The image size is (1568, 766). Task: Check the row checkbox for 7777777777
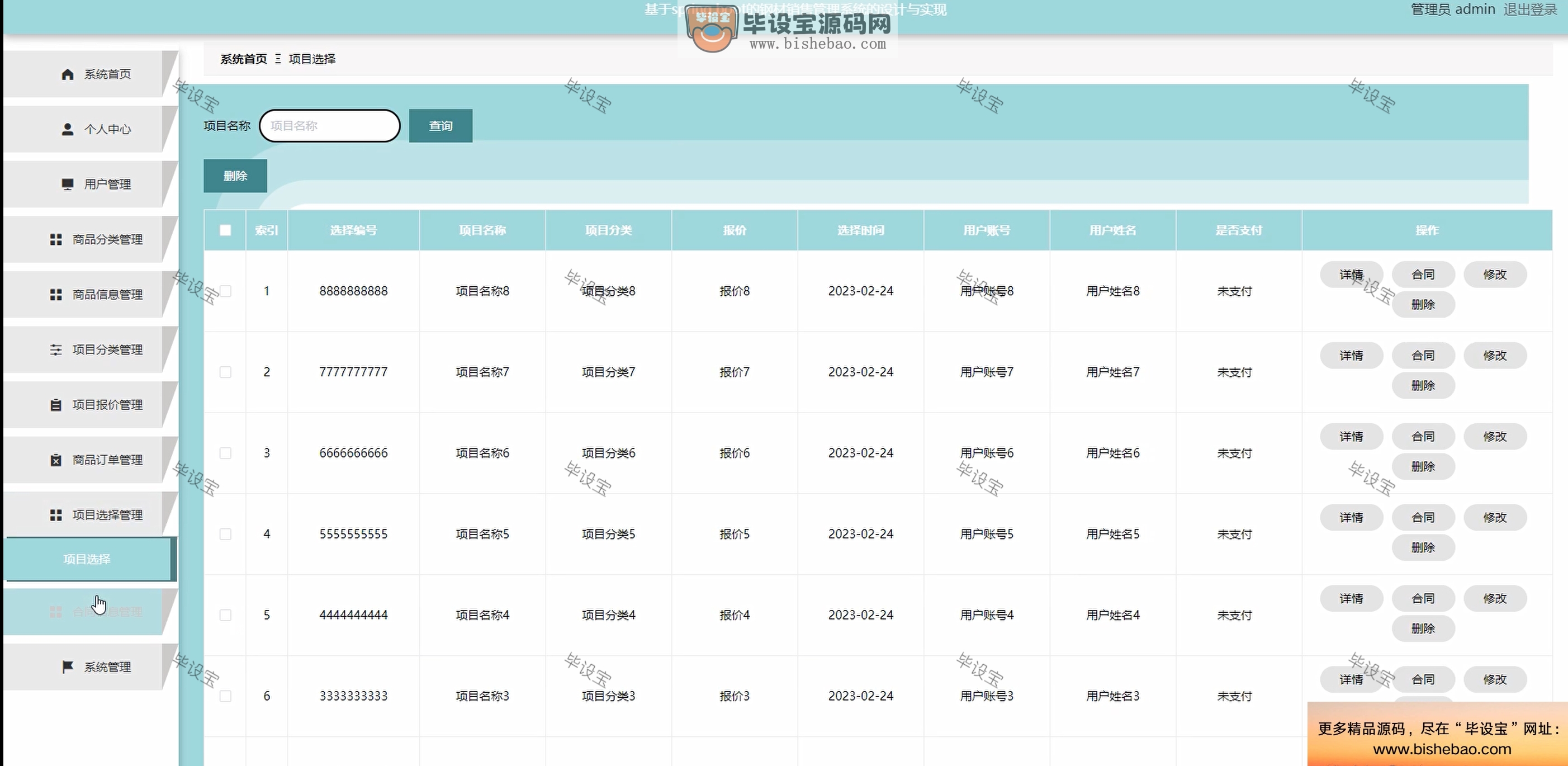[225, 372]
